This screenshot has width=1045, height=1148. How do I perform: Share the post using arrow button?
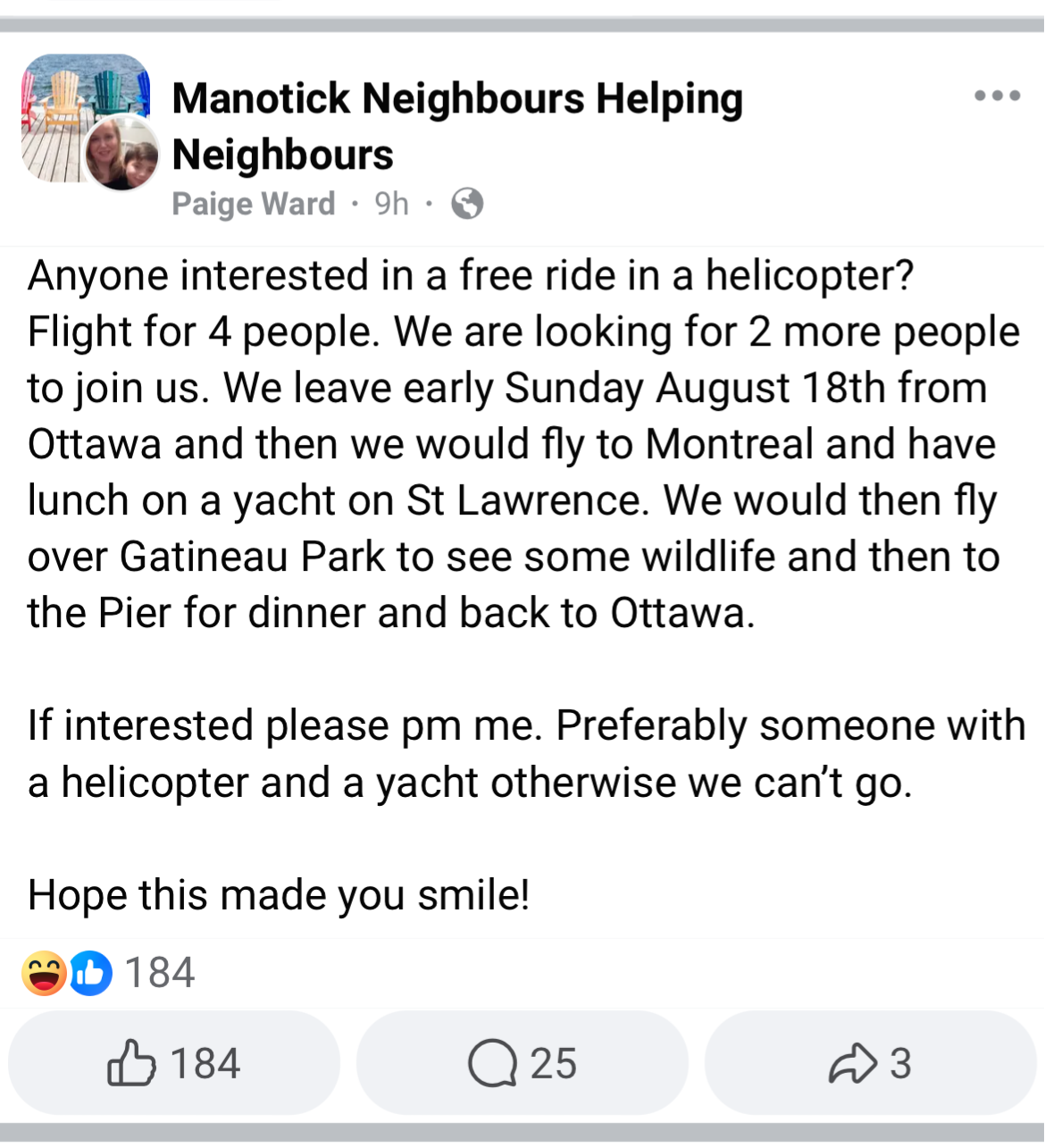point(871,1063)
